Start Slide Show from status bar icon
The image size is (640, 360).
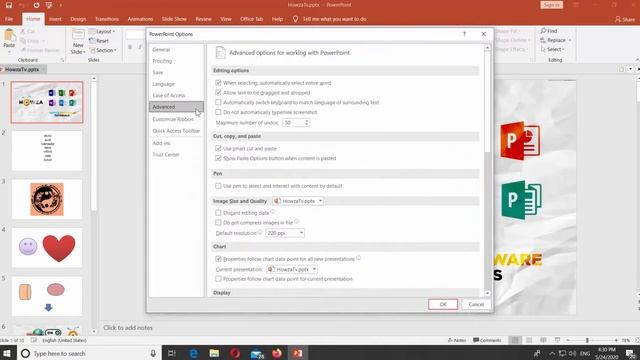click(x=557, y=340)
